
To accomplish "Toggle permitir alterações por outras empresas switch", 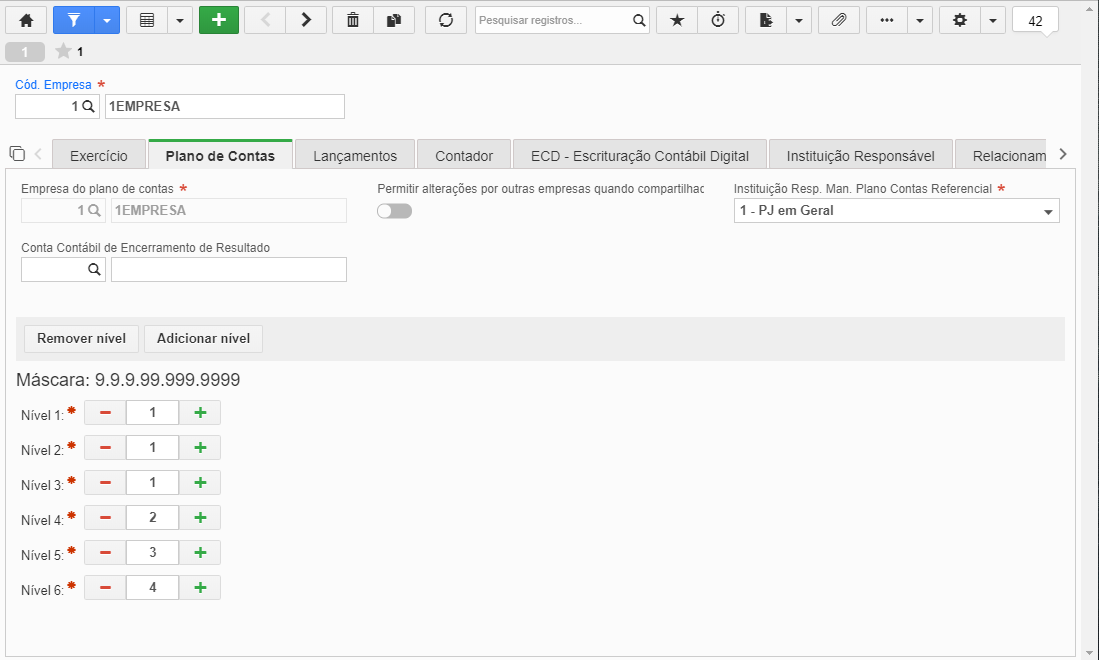I will pos(395,211).
